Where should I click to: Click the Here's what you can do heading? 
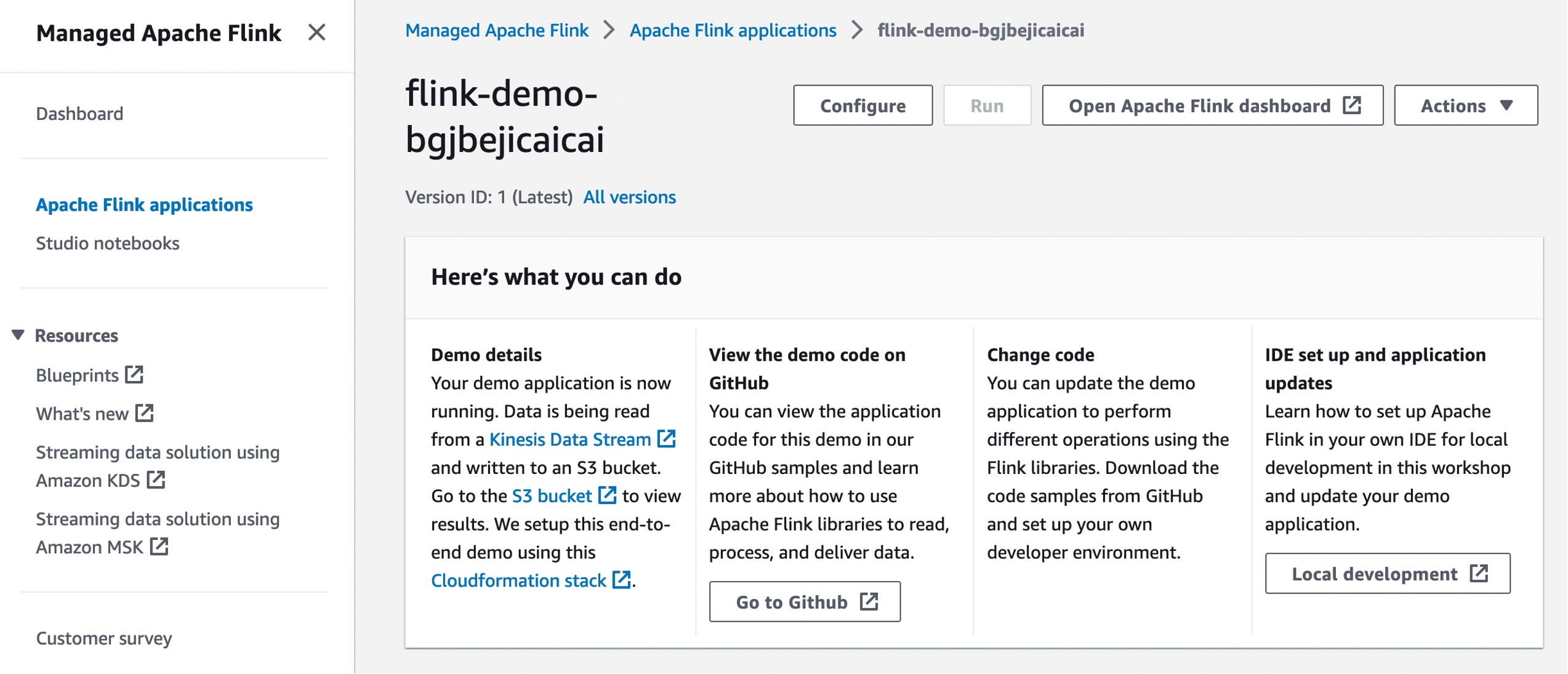point(556,277)
